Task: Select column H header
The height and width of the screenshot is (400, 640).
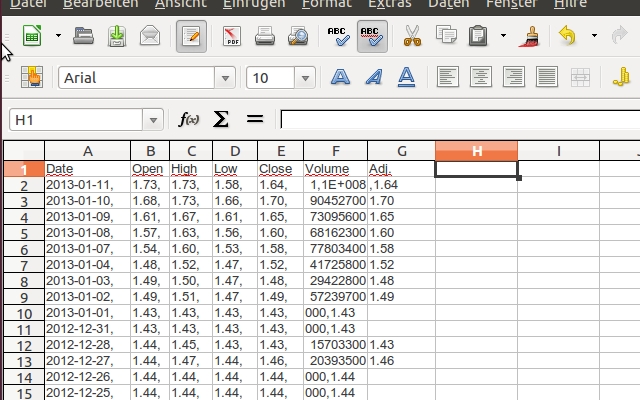Action: pos(477,151)
